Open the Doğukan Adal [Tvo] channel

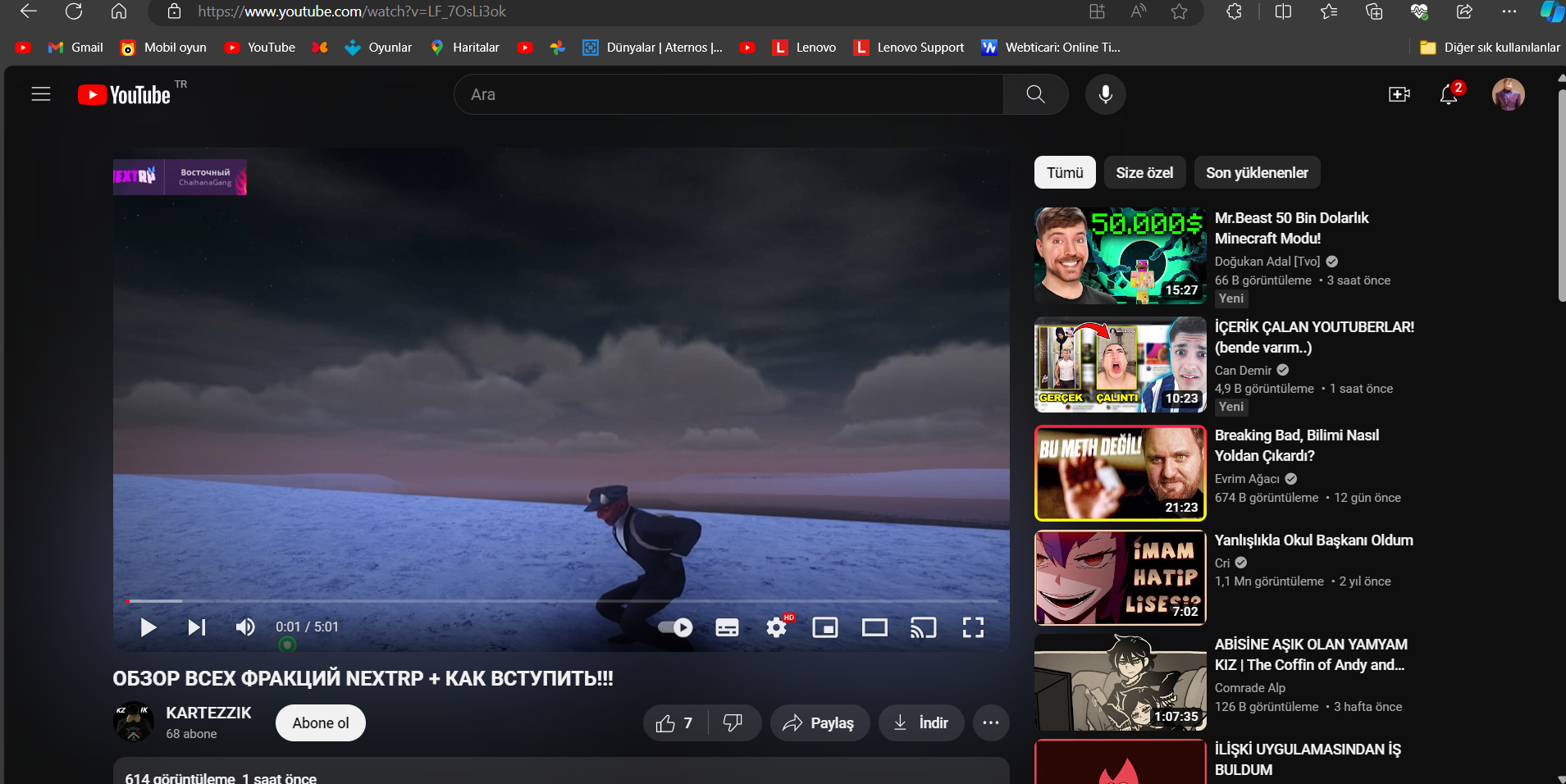click(x=1267, y=261)
